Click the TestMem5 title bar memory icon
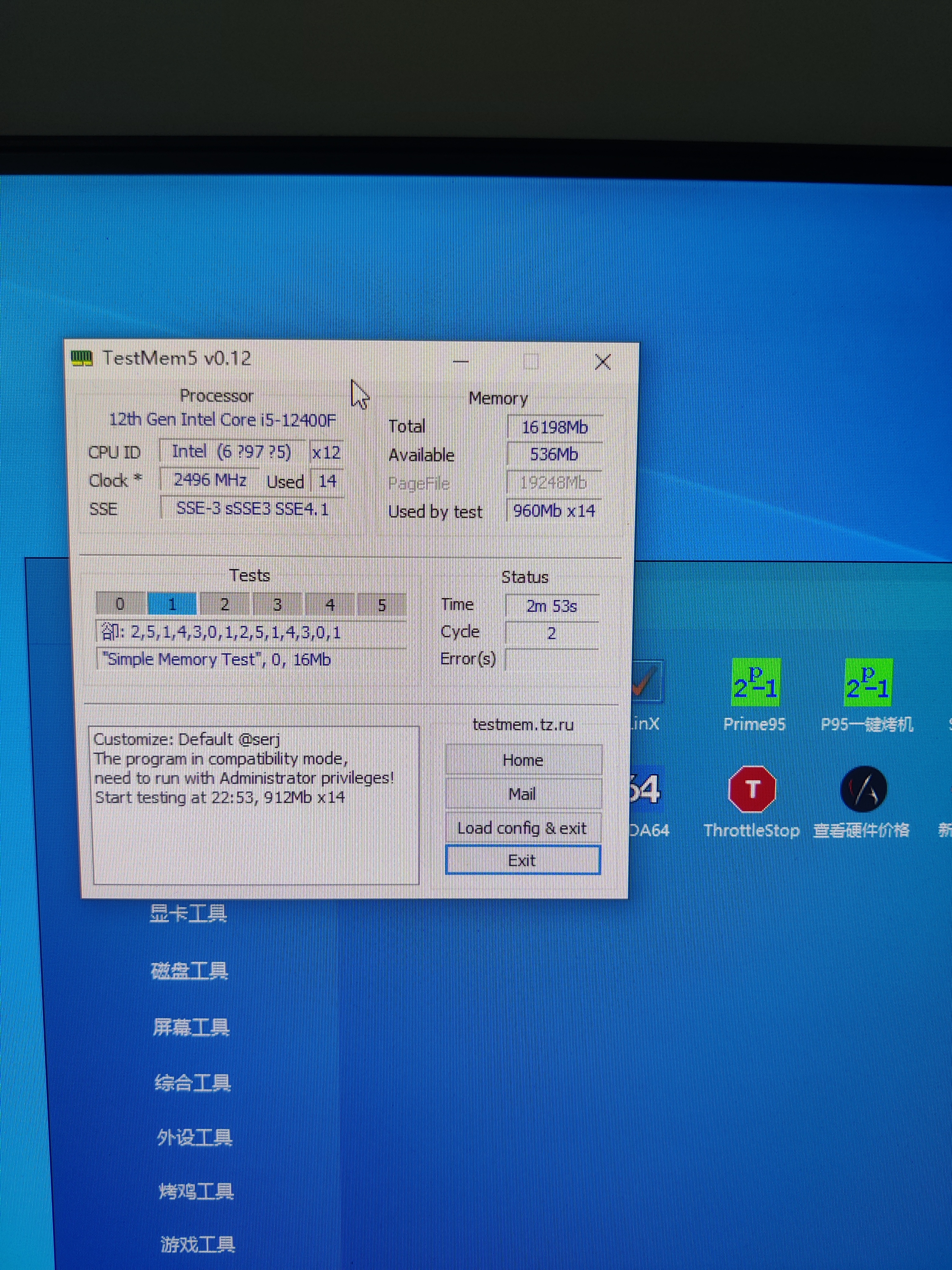The image size is (952, 1270). (x=82, y=358)
